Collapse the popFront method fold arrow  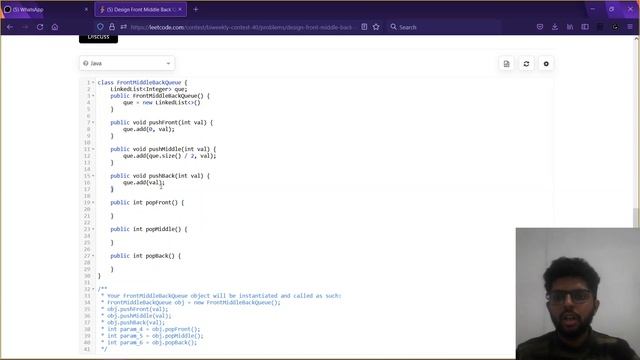click(93, 202)
